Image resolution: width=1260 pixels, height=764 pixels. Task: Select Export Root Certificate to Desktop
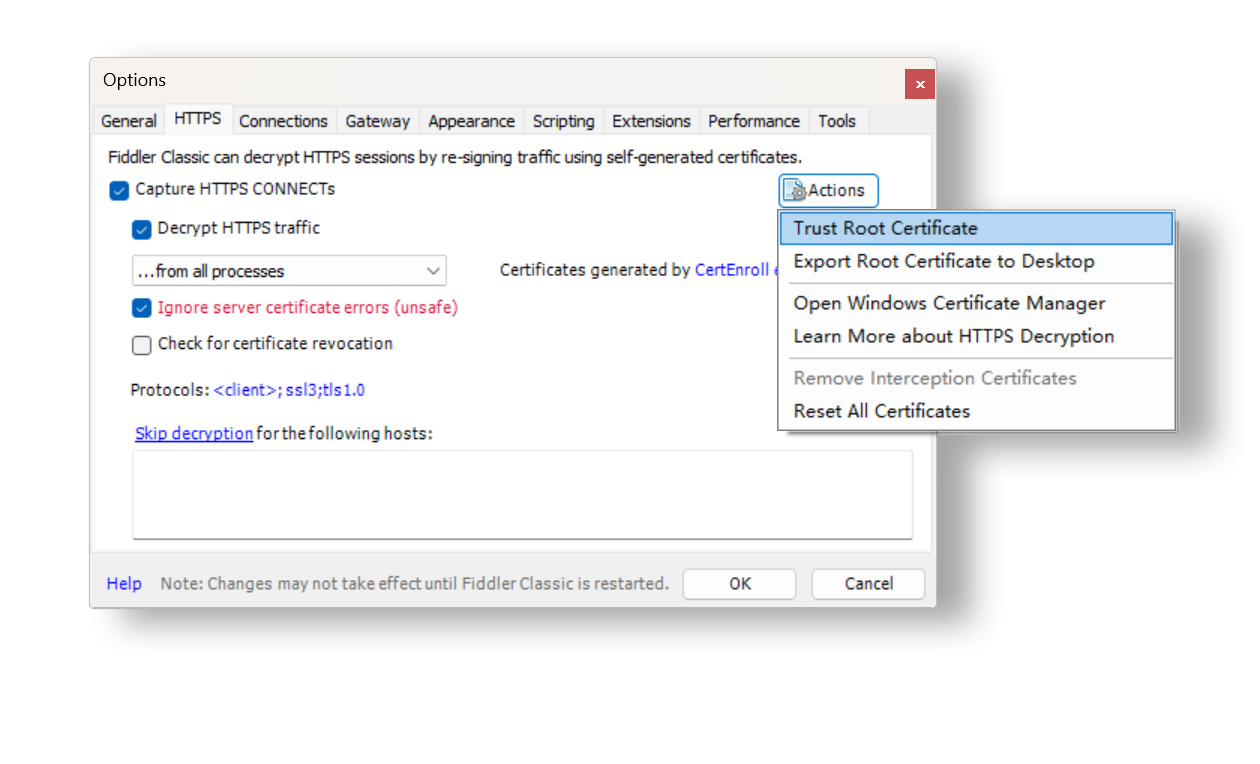point(976,261)
